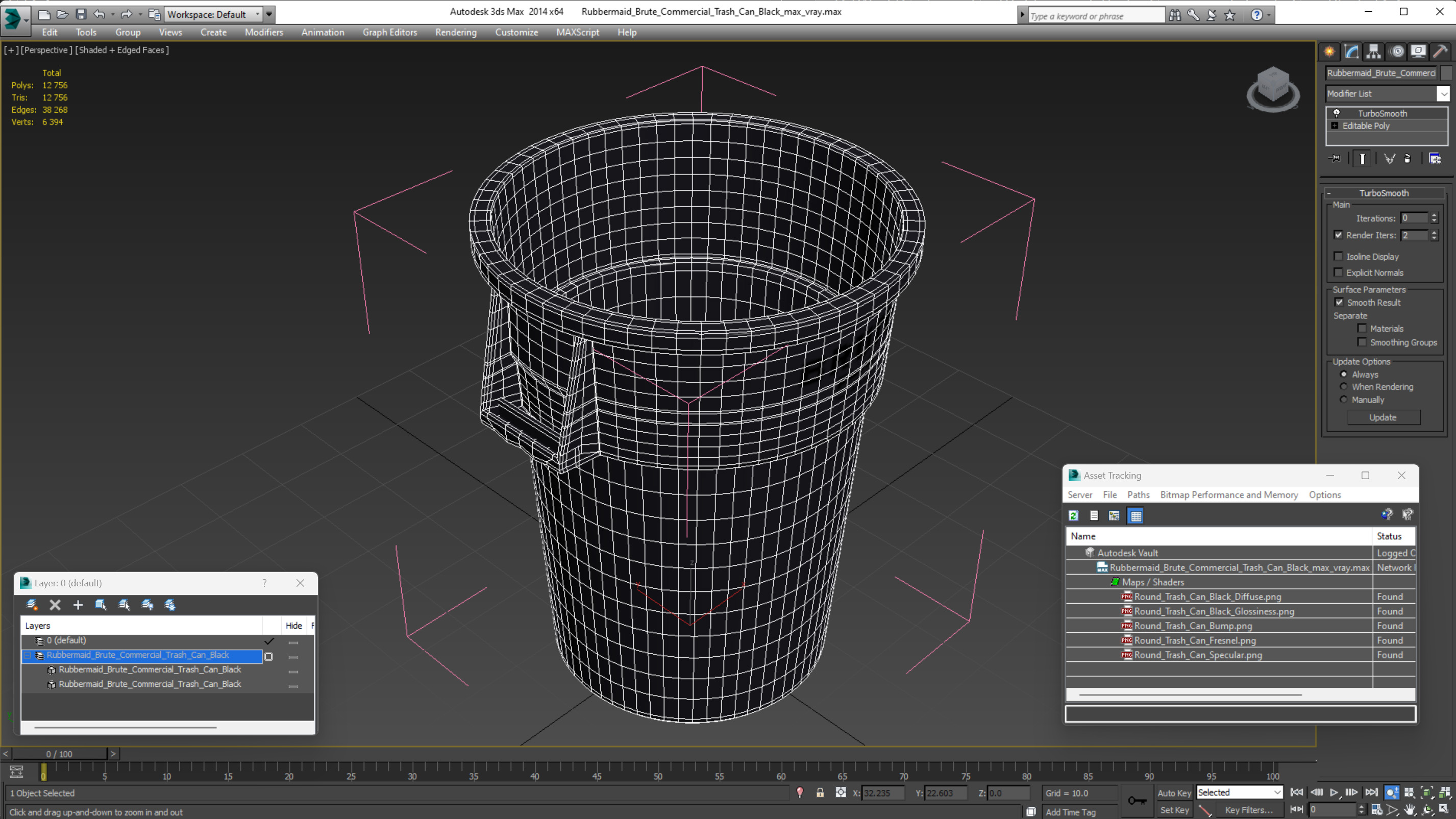Click the Update button in TurboSmooth

[x=1383, y=417]
